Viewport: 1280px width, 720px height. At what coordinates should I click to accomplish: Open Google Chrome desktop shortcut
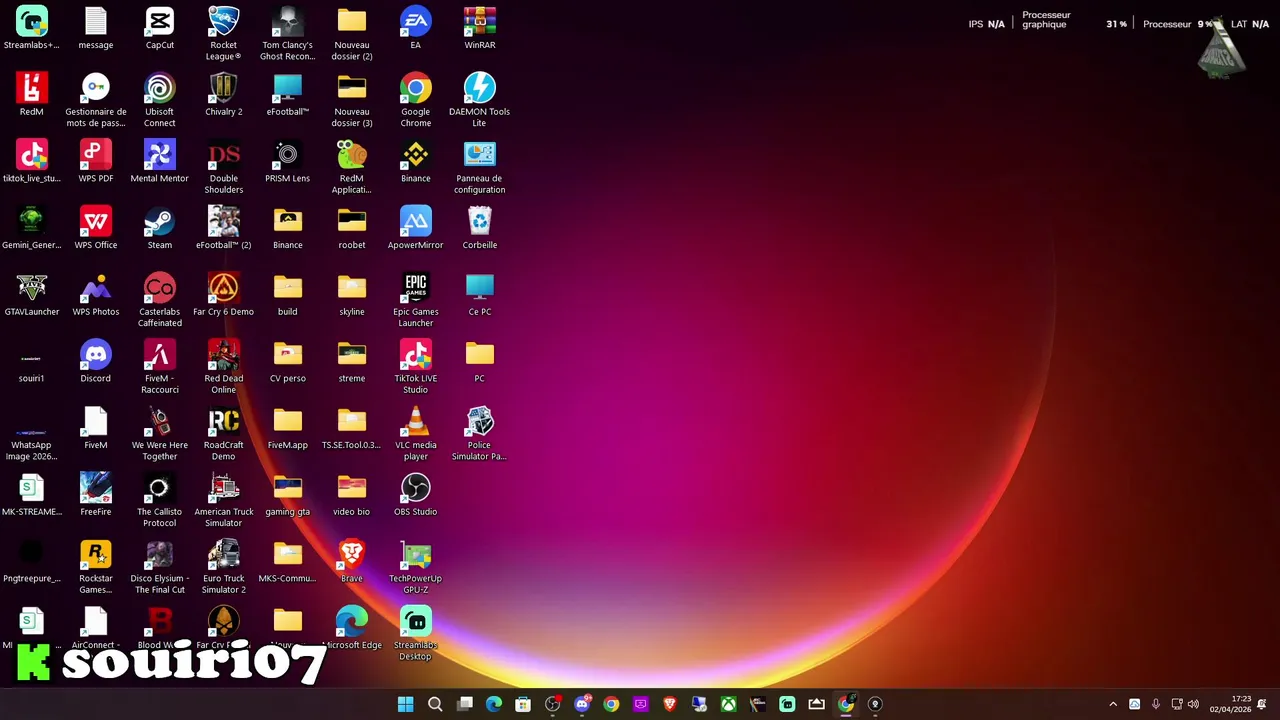pos(415,100)
